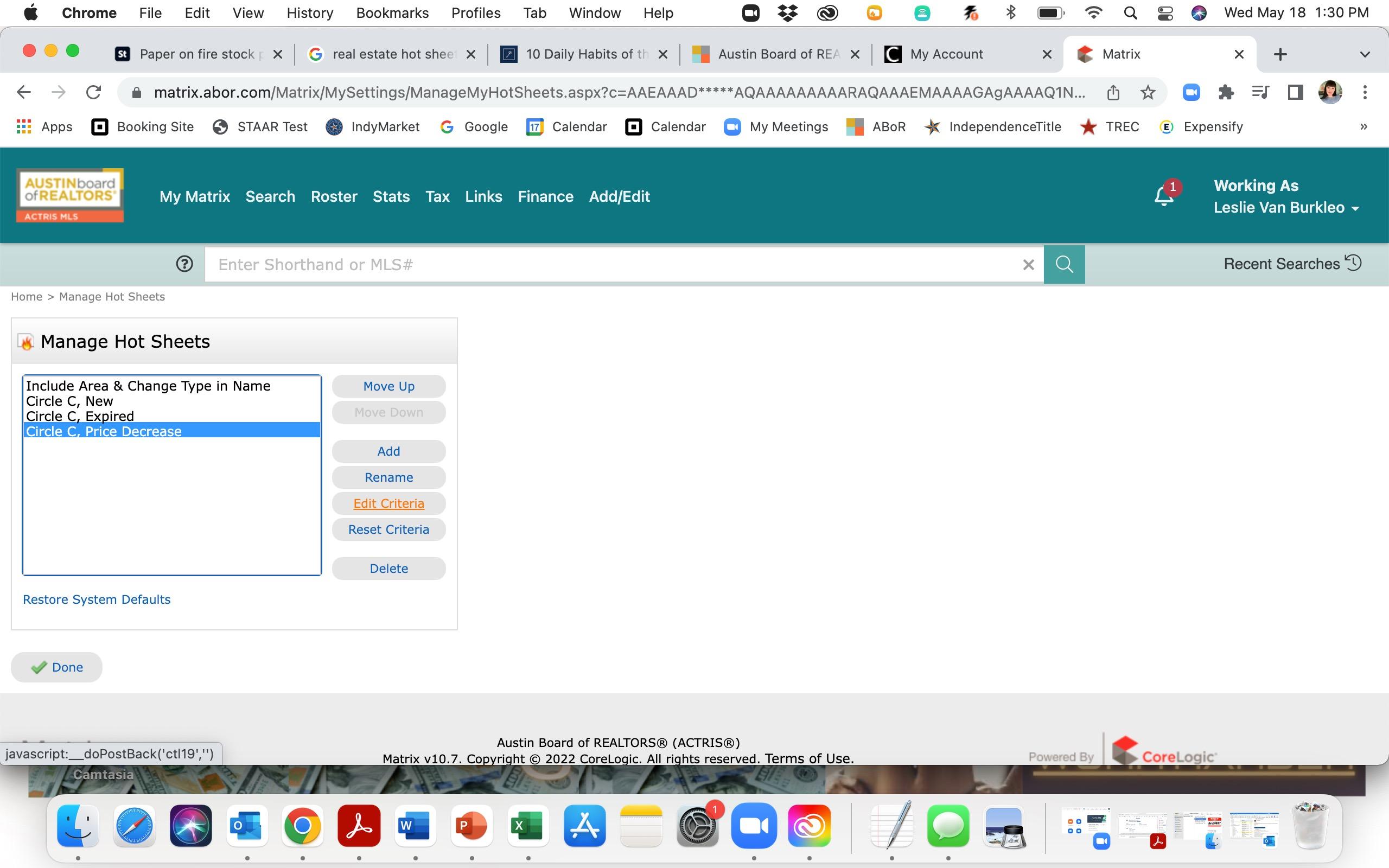Open the Chrome extensions puzzle icon
This screenshot has width=1389, height=868.
(1226, 92)
